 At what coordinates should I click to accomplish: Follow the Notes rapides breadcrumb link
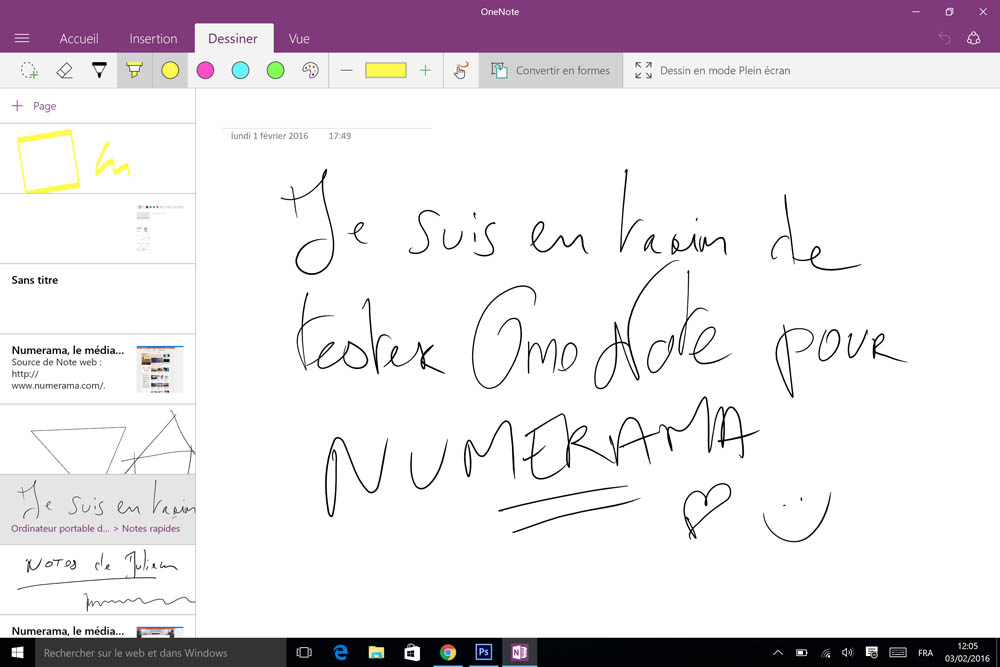(151, 529)
